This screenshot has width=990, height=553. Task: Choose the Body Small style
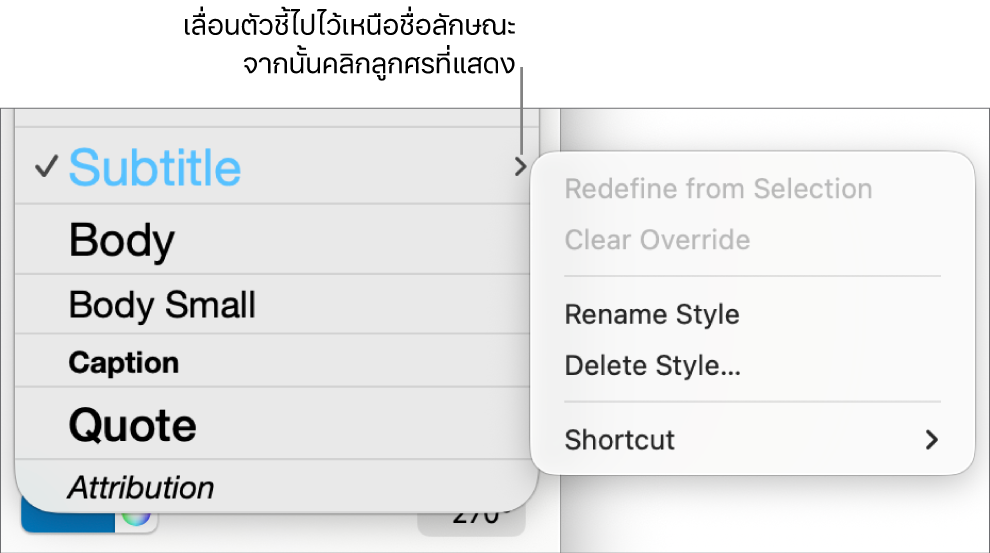pyautogui.click(x=162, y=305)
